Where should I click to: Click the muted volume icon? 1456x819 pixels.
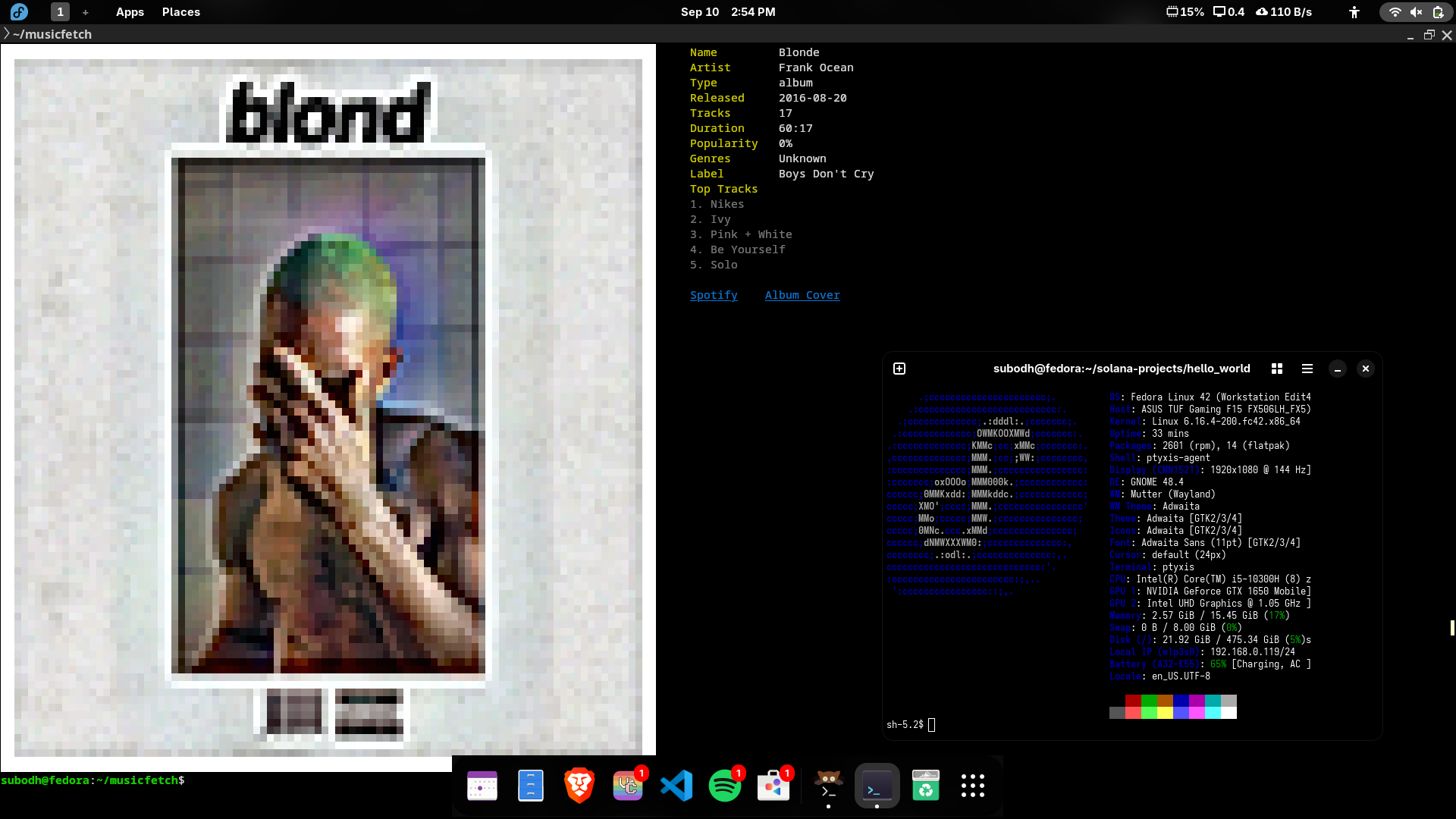coord(1416,12)
